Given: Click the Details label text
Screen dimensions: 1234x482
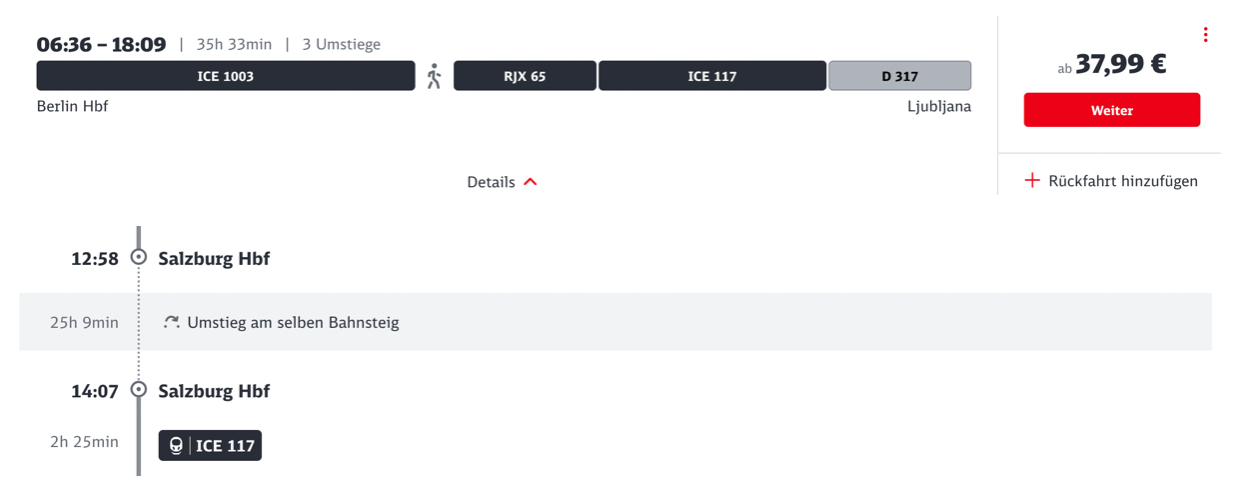Looking at the screenshot, I should click(x=491, y=182).
